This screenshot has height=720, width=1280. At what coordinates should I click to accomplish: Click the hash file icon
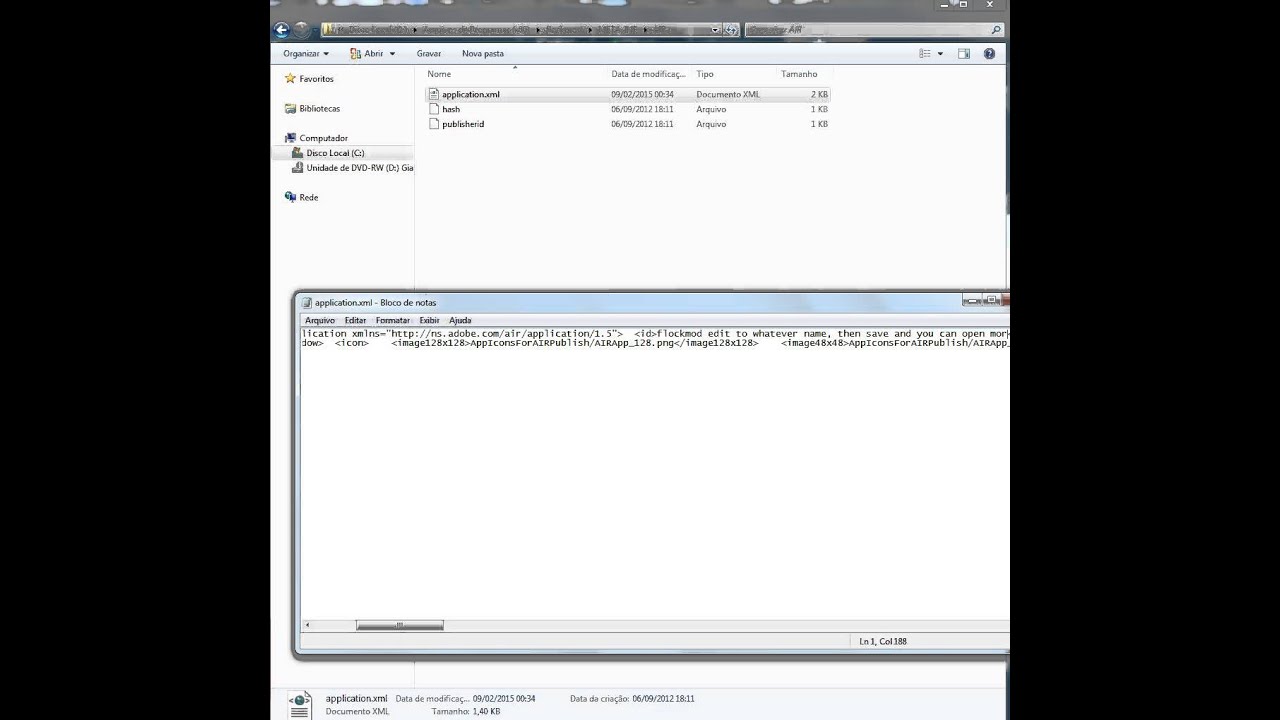pos(434,109)
